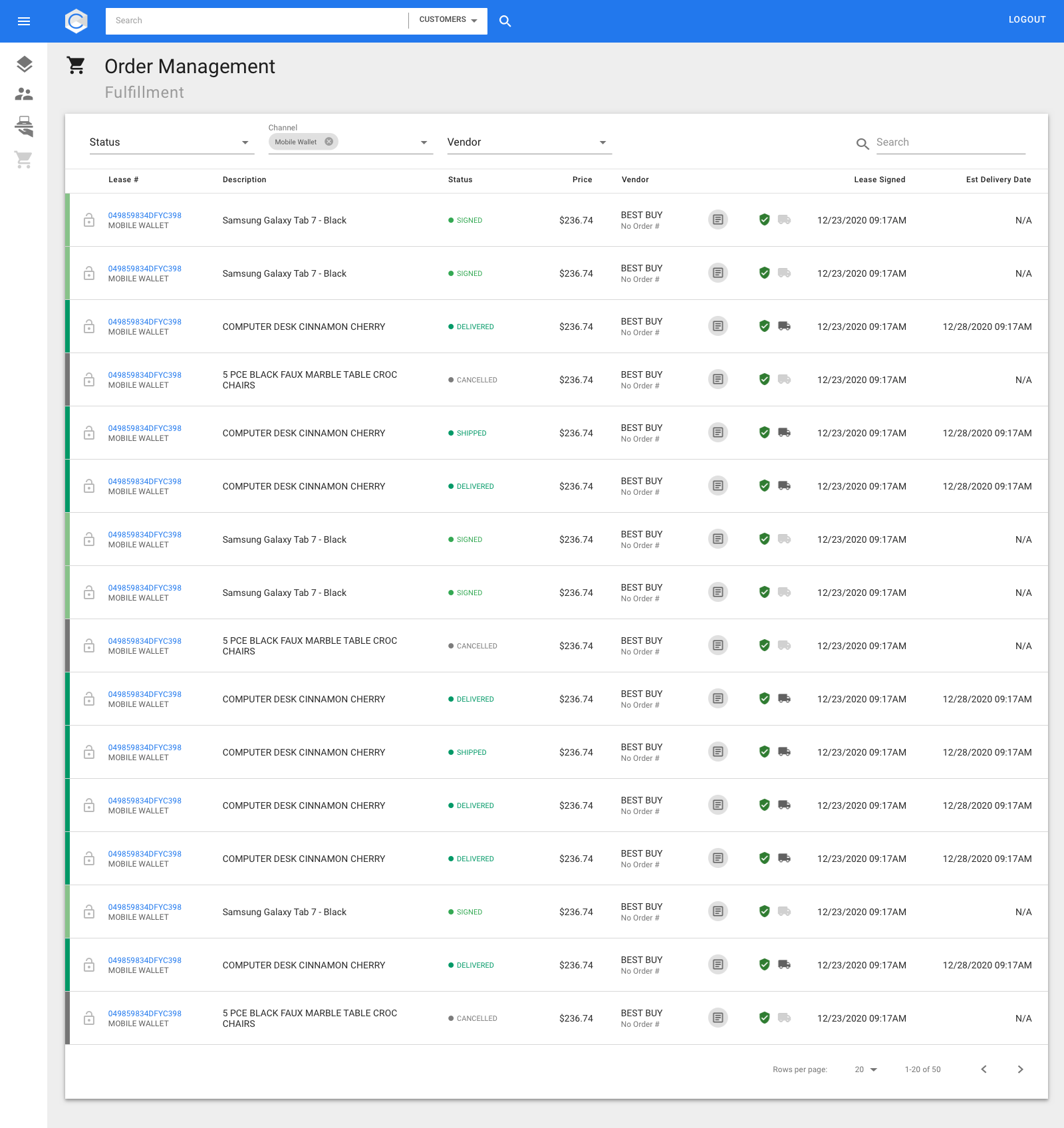This screenshot has height=1128, width=1064.
Task: Click the truck icon in the first Shipped row
Action: click(784, 432)
